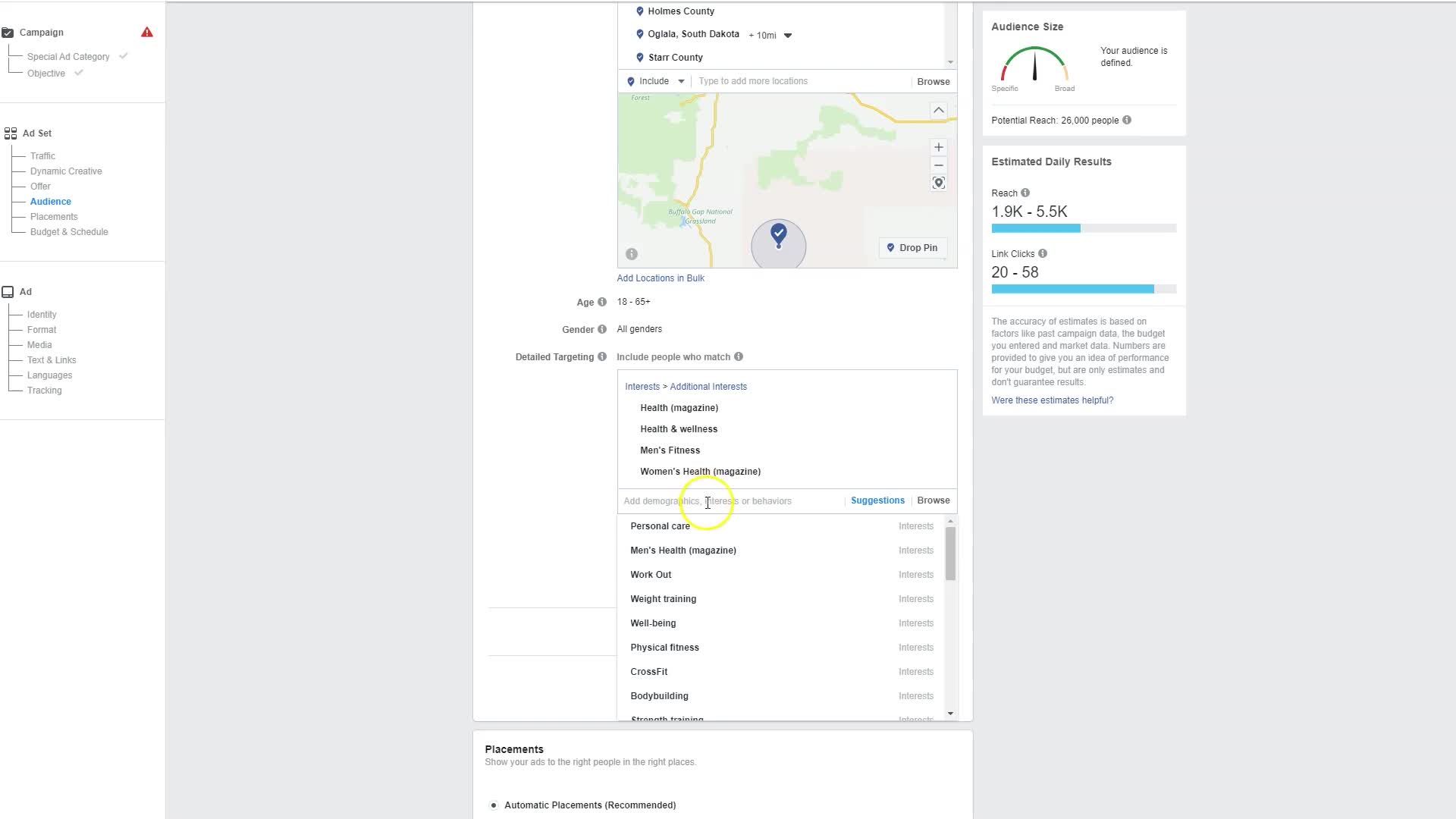Click the map zoom out minus button
The image size is (1456, 819).
coord(938,165)
